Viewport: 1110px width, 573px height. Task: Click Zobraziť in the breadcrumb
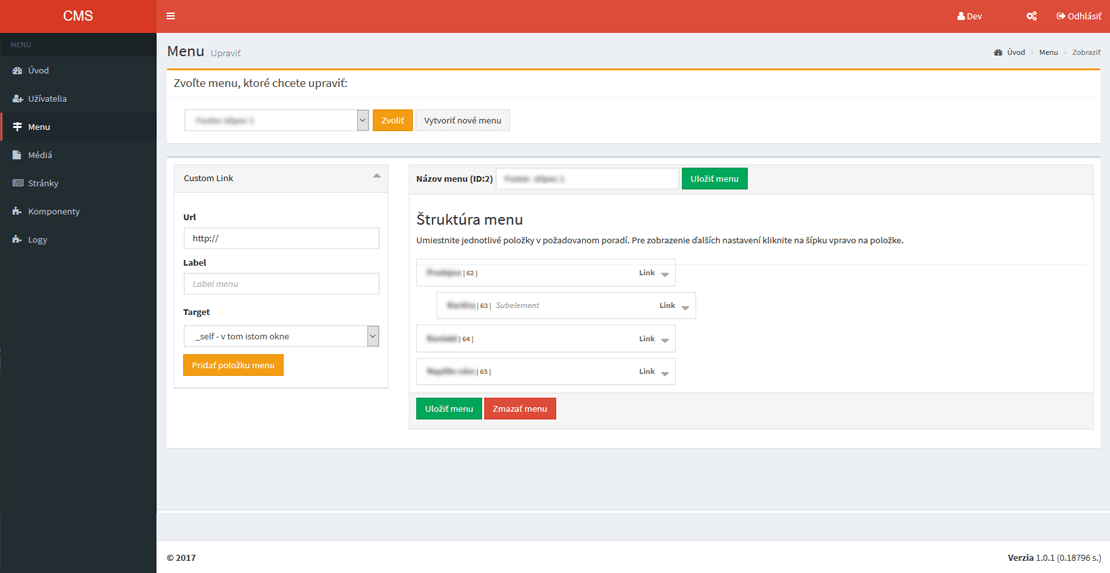tap(1087, 52)
